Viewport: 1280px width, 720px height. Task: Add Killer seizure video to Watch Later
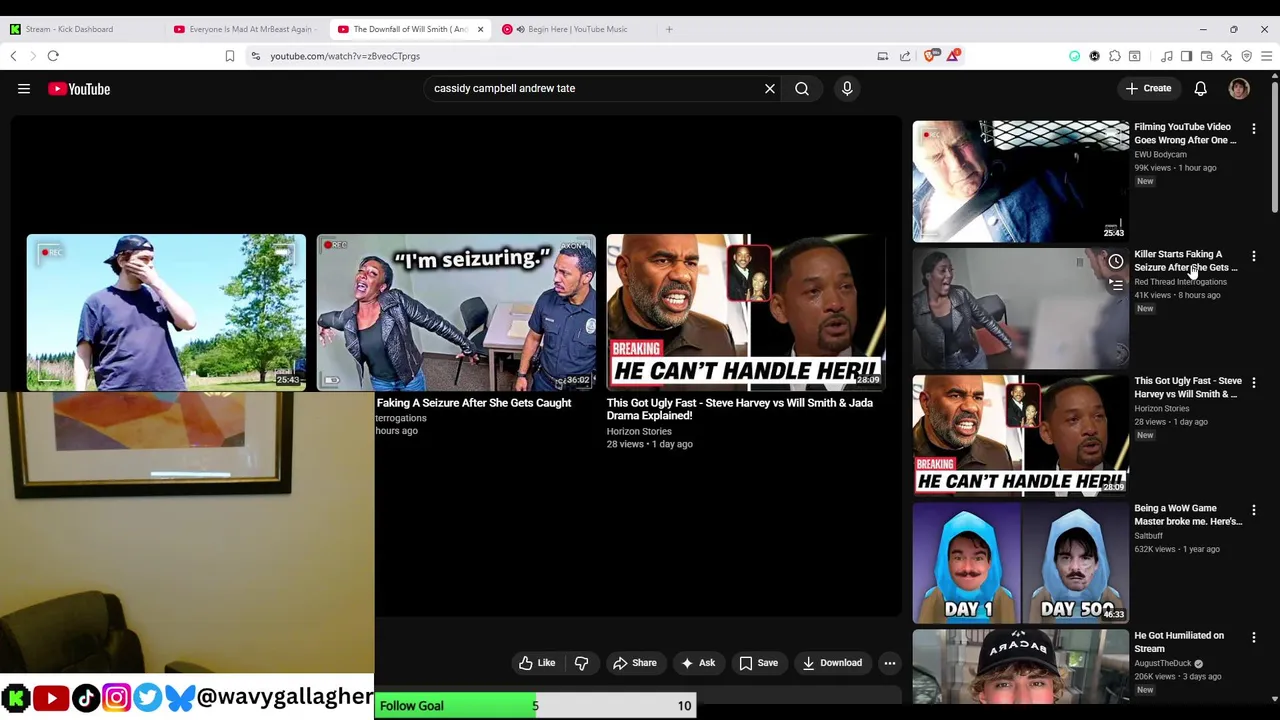click(1116, 262)
